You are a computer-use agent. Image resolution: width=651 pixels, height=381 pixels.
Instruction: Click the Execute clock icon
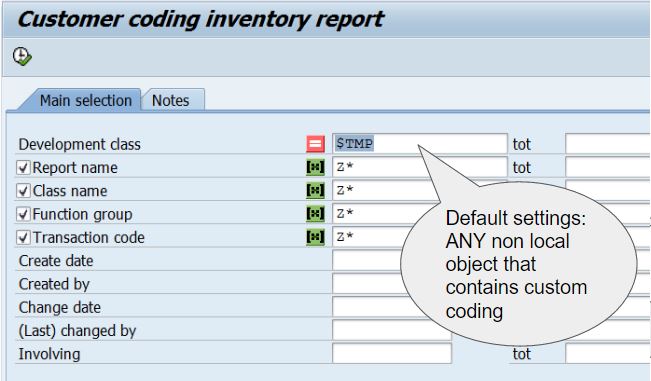click(22, 56)
